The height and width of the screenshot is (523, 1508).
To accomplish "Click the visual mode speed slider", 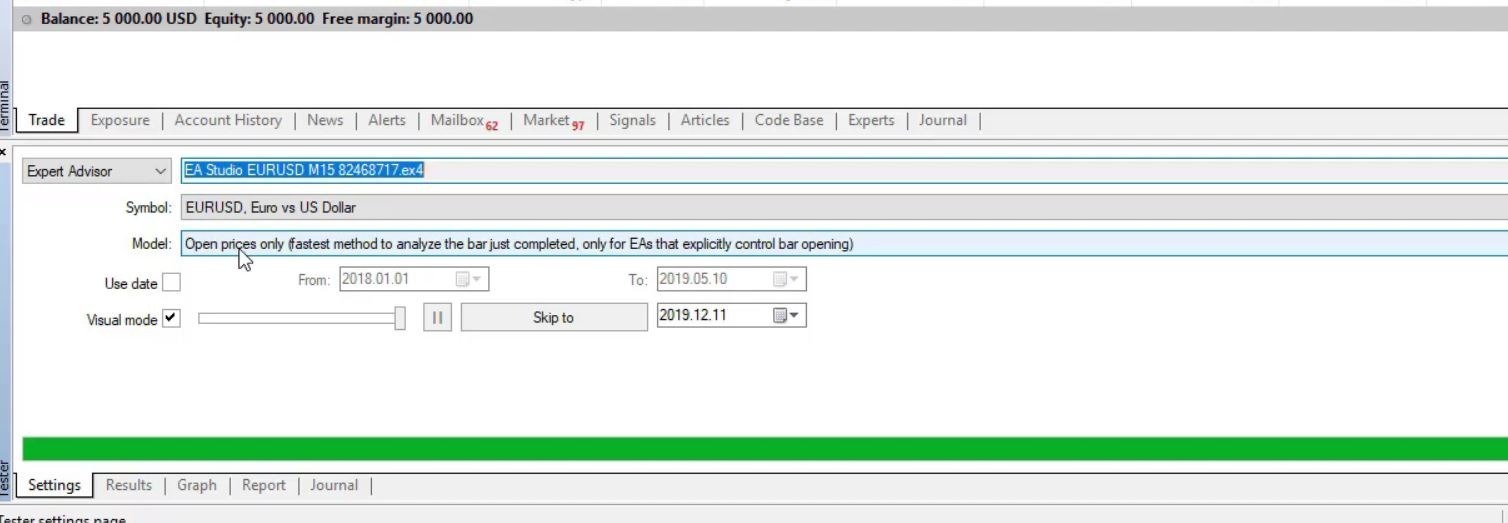I will pyautogui.click(x=300, y=318).
